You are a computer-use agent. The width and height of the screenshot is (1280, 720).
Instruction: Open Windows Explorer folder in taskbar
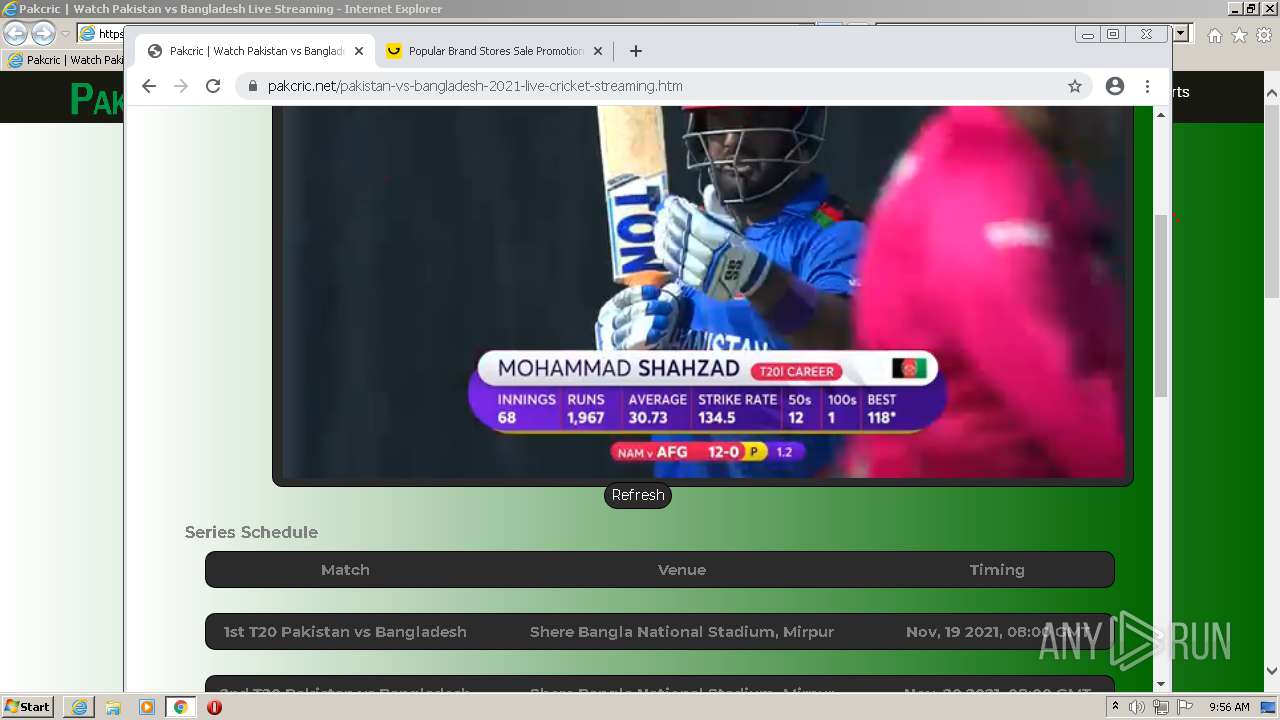113,707
